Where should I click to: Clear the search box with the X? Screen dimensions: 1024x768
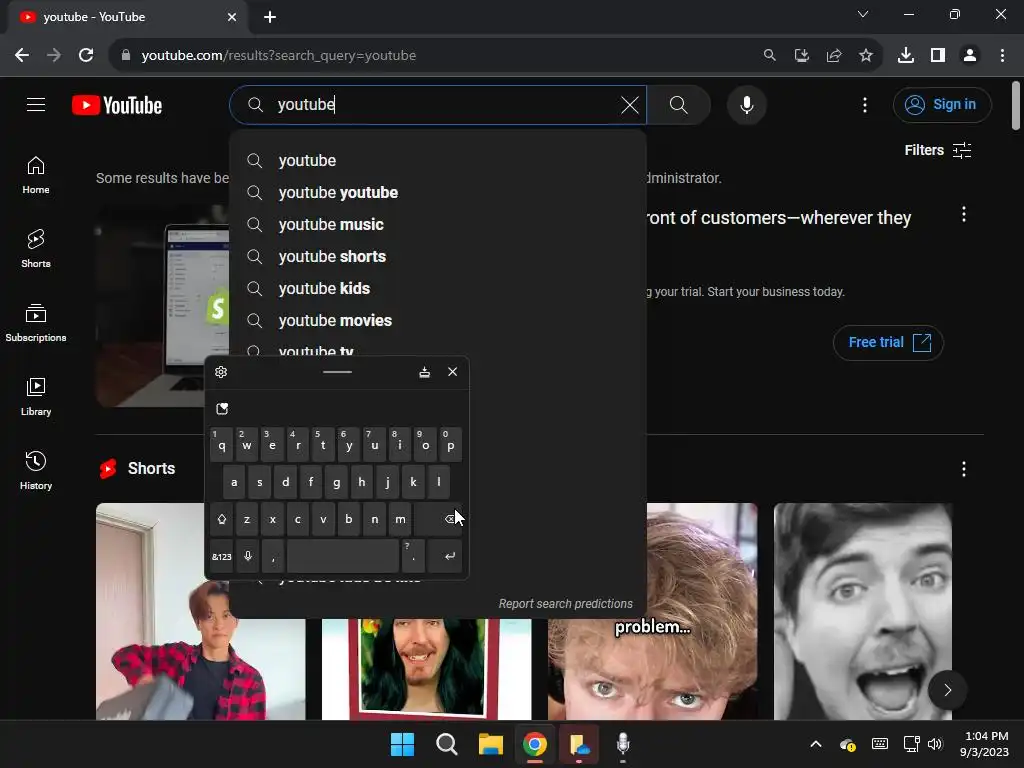point(630,104)
